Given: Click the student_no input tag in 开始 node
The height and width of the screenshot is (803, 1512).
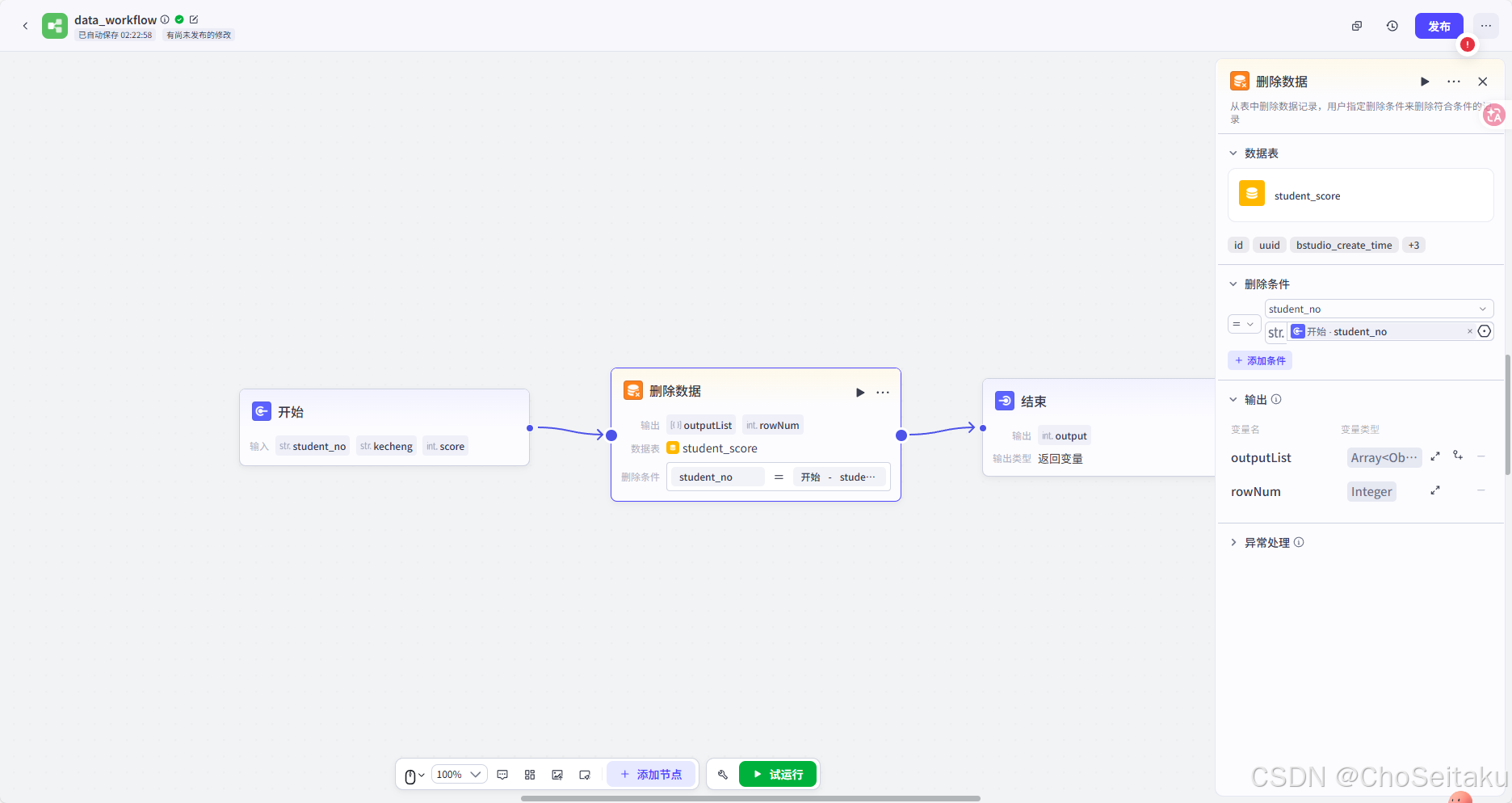Looking at the screenshot, I should pos(313,446).
